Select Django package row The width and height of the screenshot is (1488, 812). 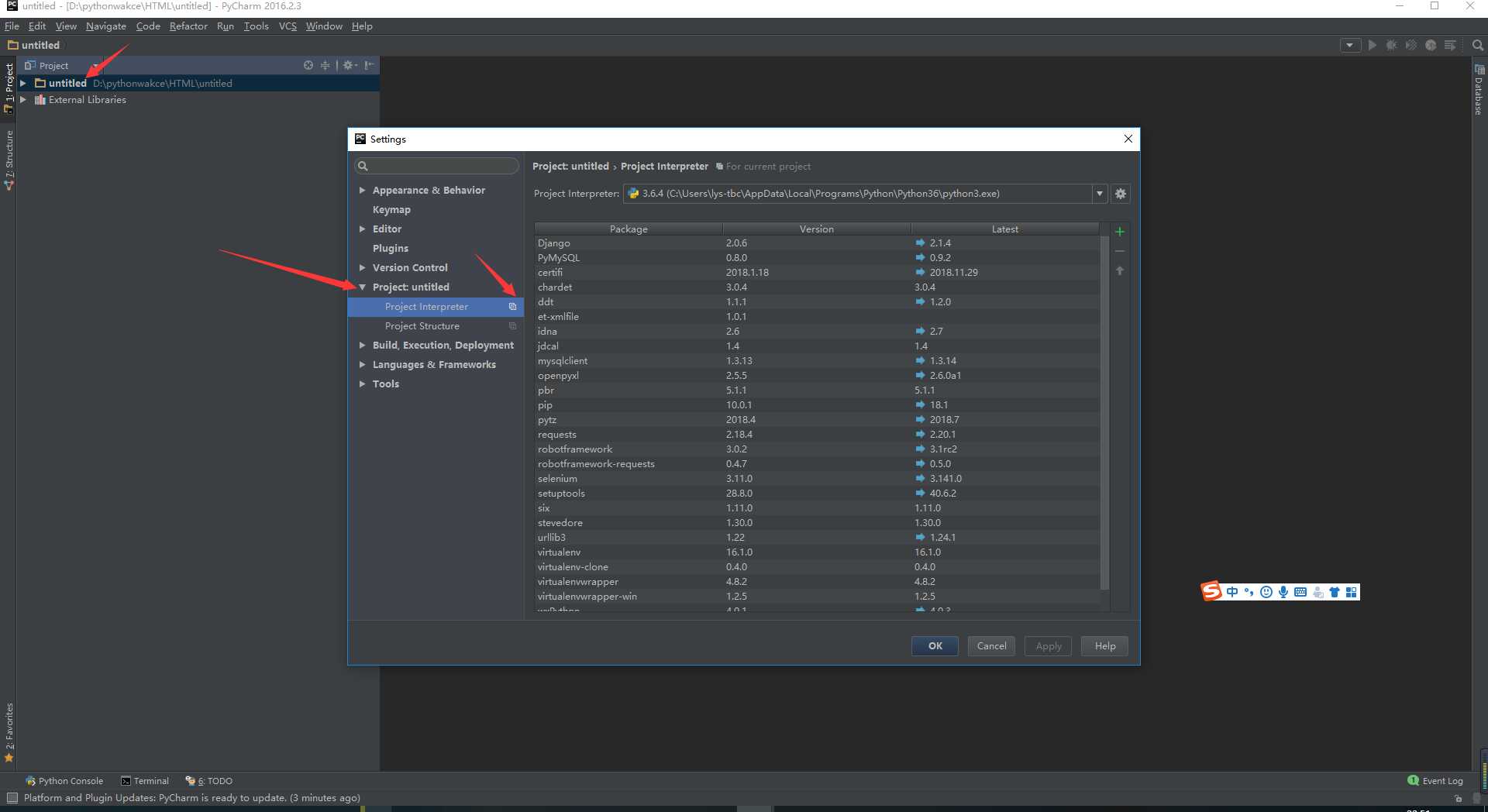click(817, 243)
